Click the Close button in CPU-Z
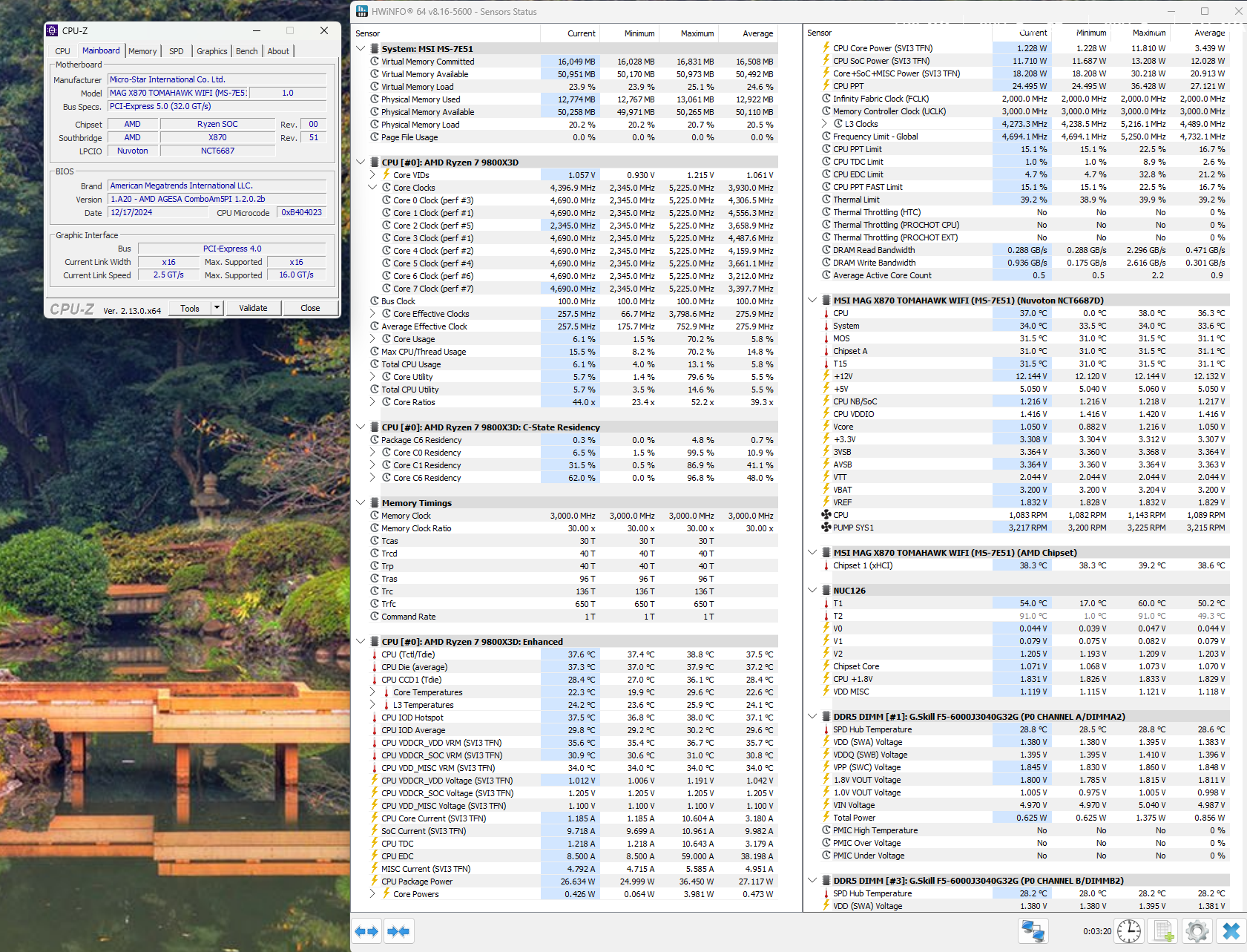This screenshot has height=952, width=1247. pyautogui.click(x=310, y=308)
